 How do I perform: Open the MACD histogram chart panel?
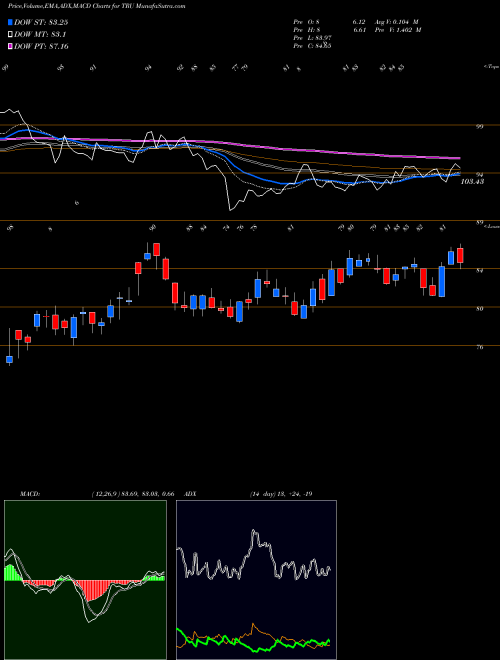point(85,580)
